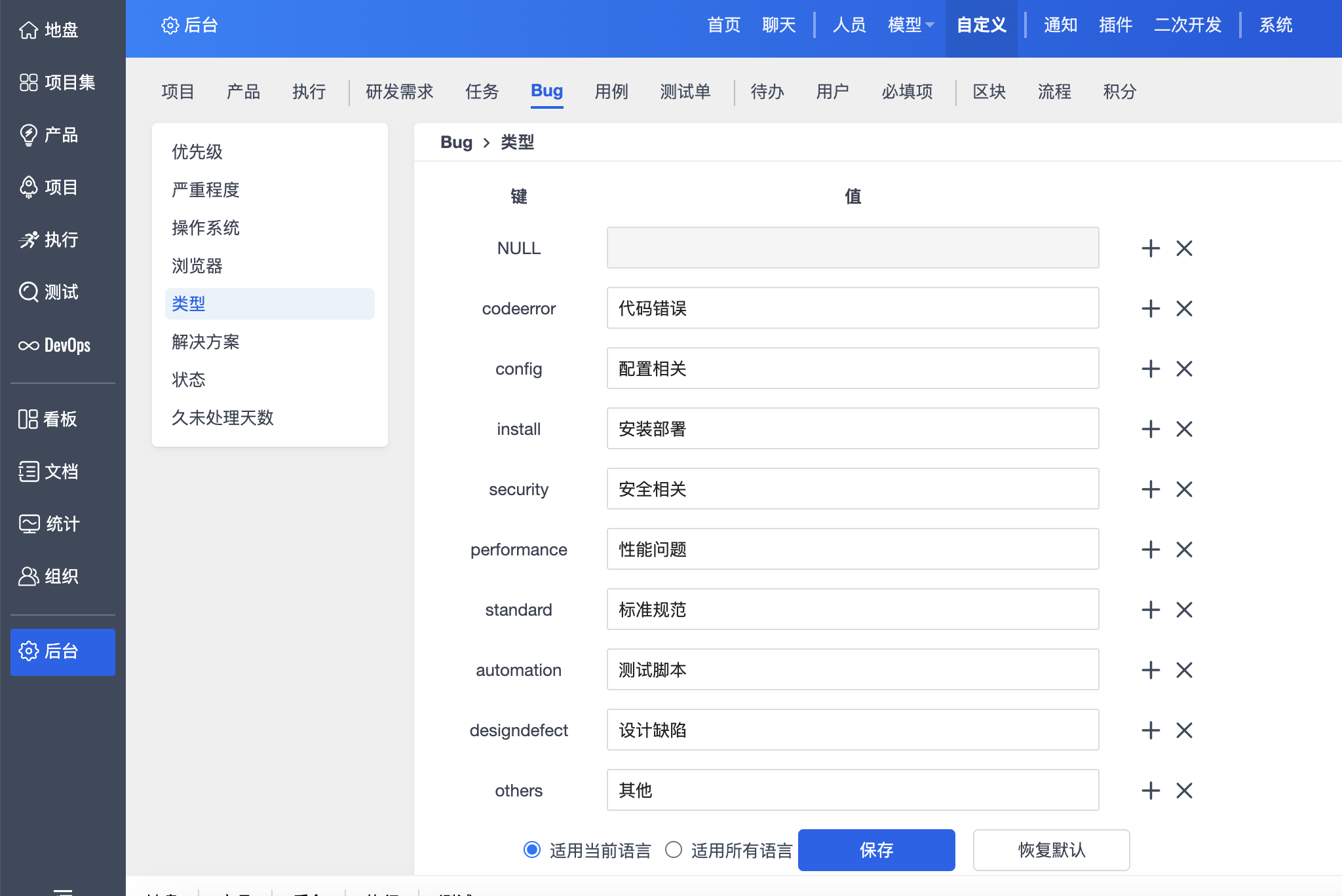
Task: Click the 设计缺陷 value field
Action: tap(853, 730)
